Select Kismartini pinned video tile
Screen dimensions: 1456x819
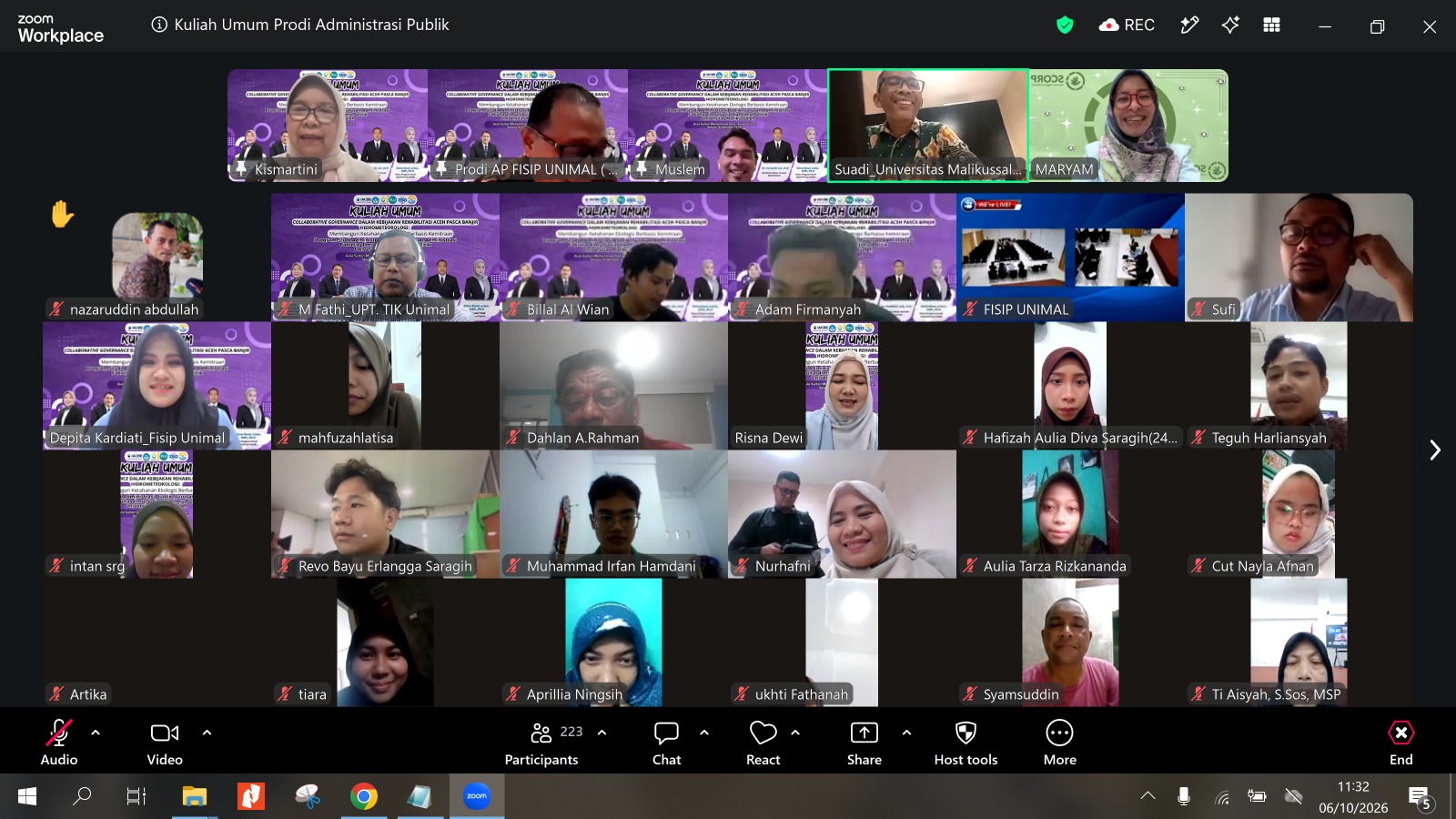(328, 126)
